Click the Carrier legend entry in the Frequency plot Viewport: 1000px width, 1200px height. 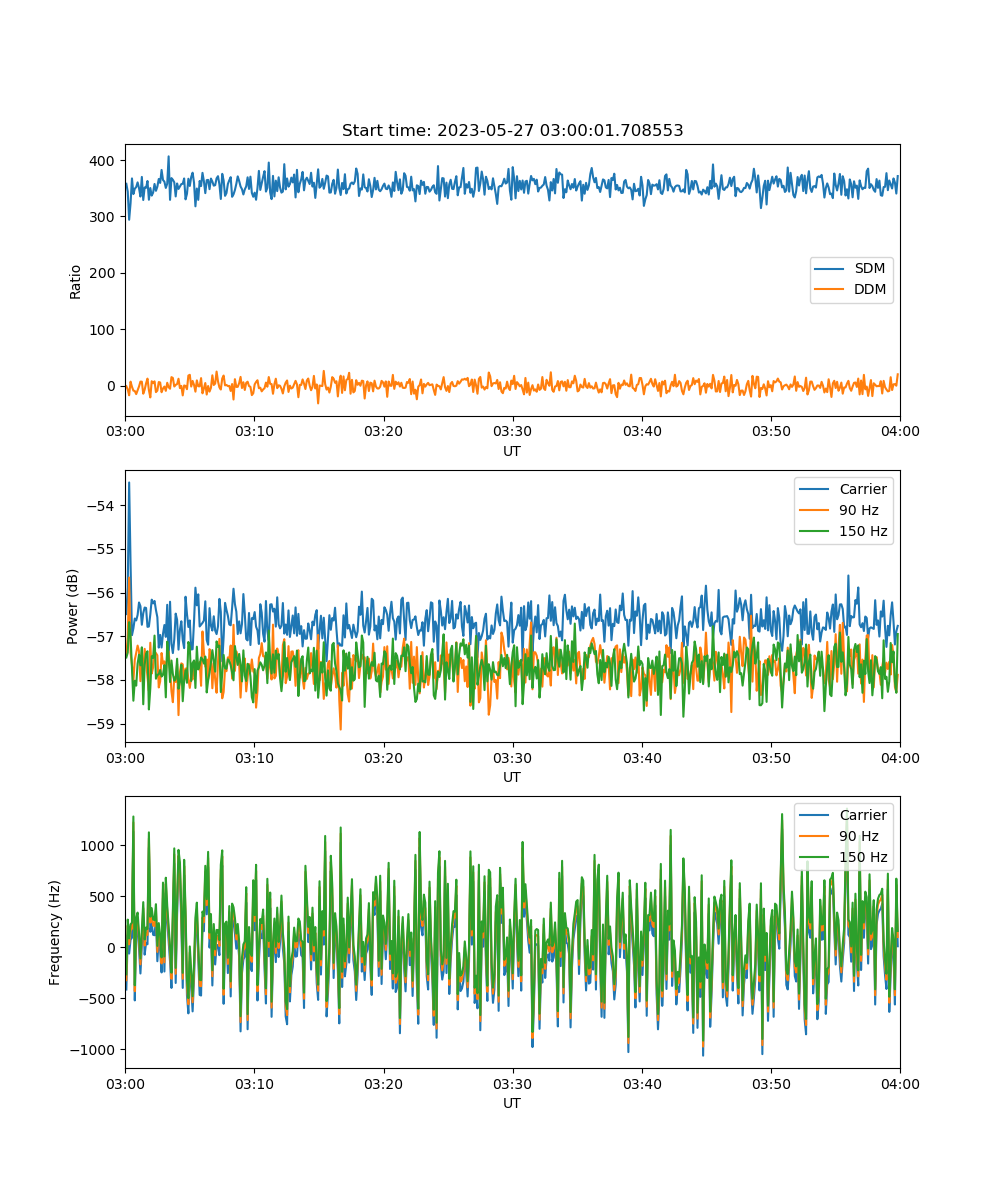[863, 815]
